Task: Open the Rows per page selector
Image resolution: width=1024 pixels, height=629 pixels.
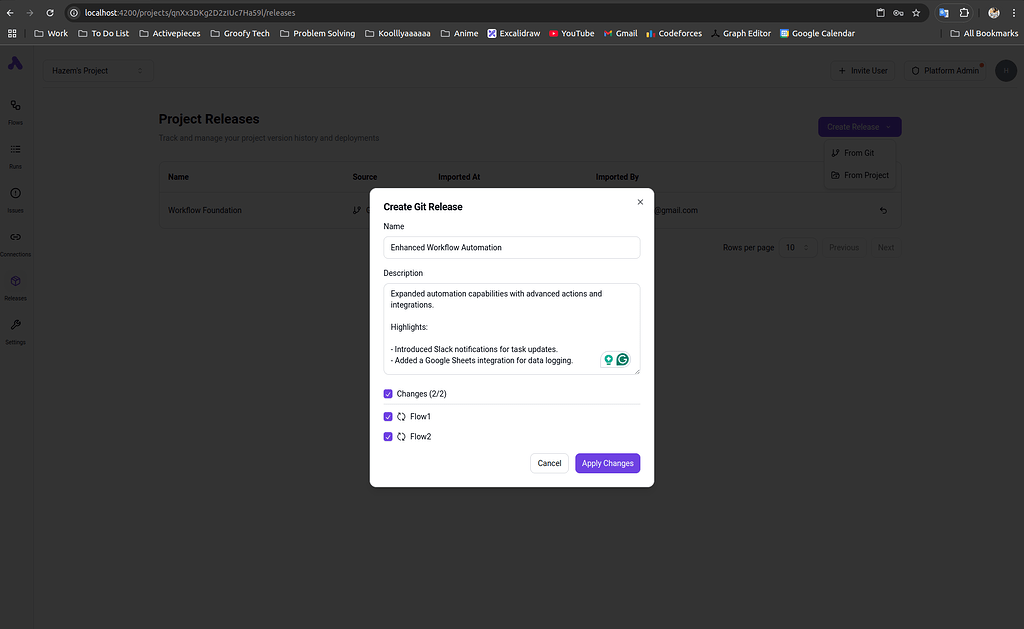Action: tap(797, 247)
